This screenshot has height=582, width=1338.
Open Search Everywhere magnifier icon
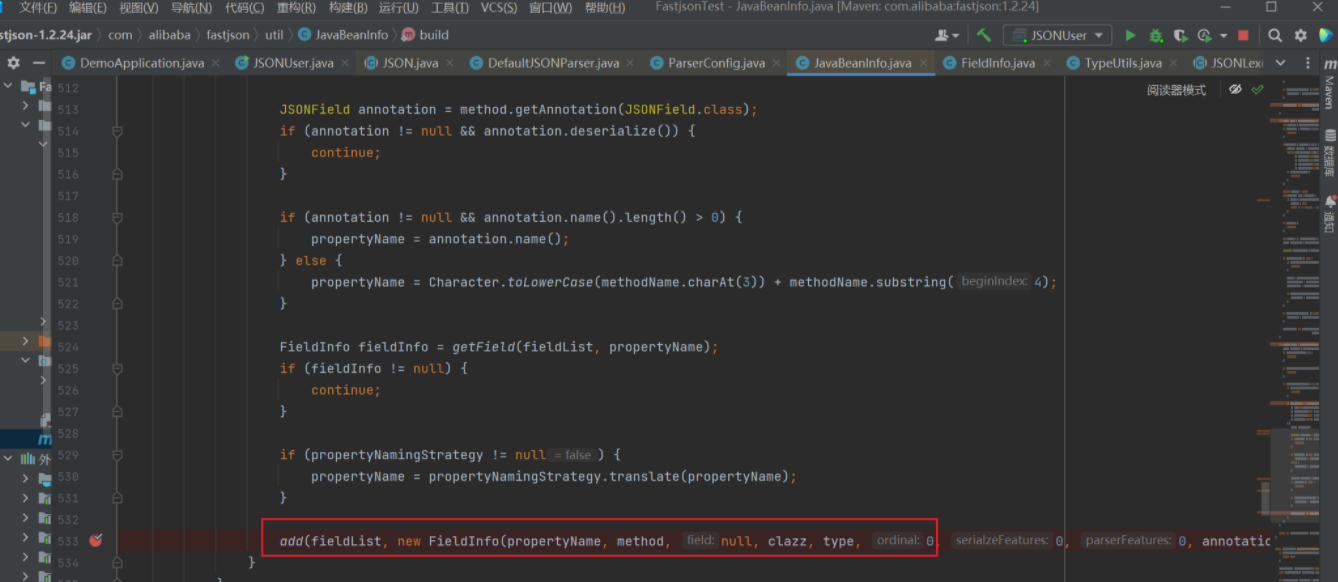tap(1275, 35)
